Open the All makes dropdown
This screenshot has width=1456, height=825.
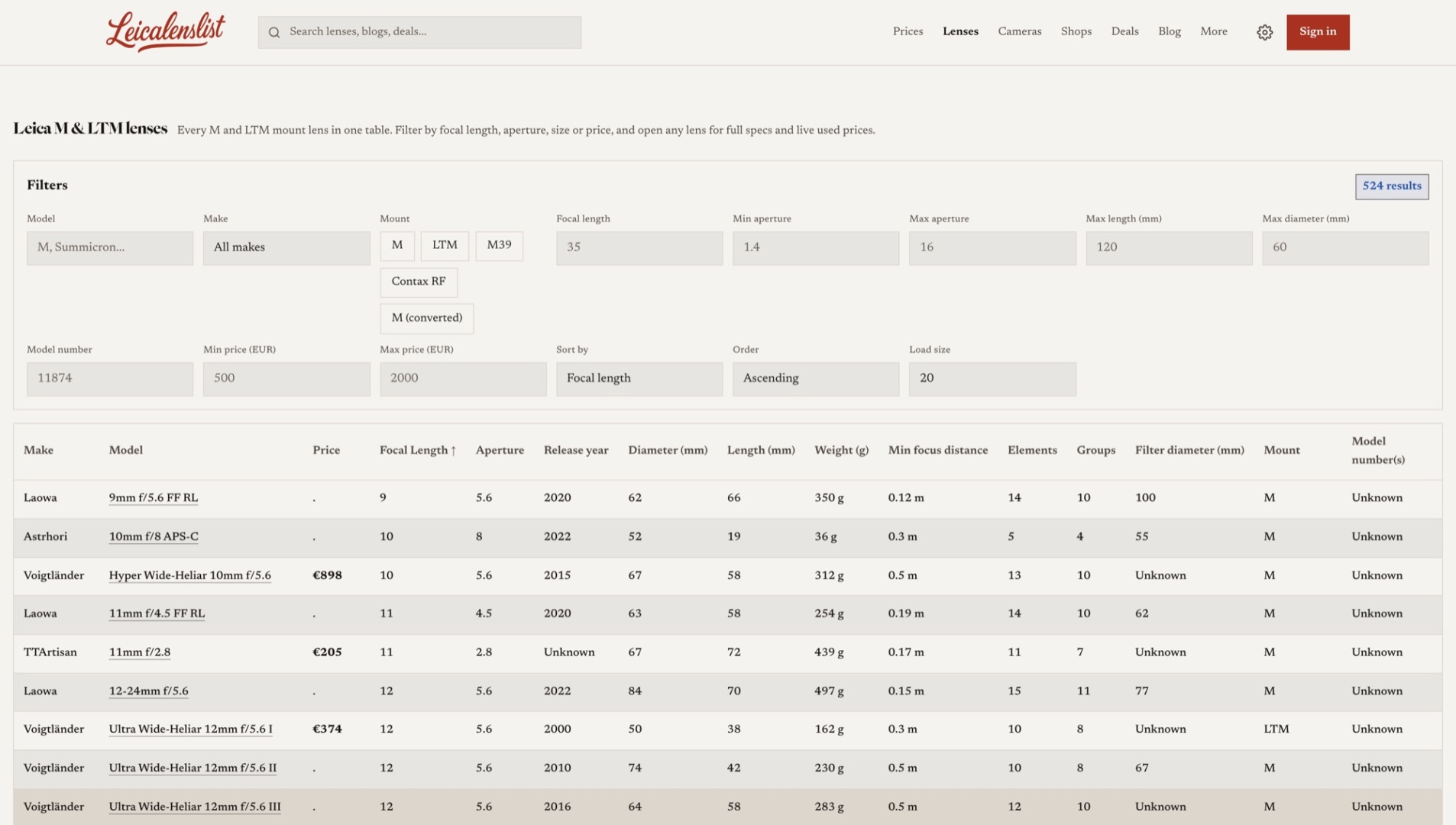click(286, 248)
